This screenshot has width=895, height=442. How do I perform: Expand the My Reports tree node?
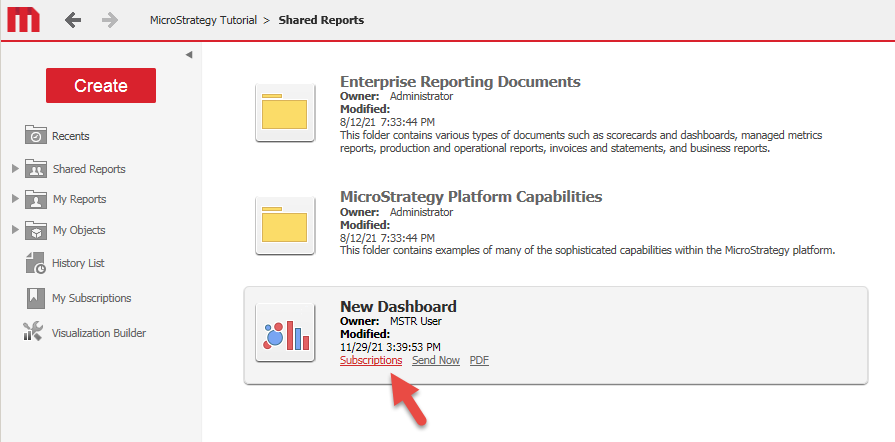point(15,199)
